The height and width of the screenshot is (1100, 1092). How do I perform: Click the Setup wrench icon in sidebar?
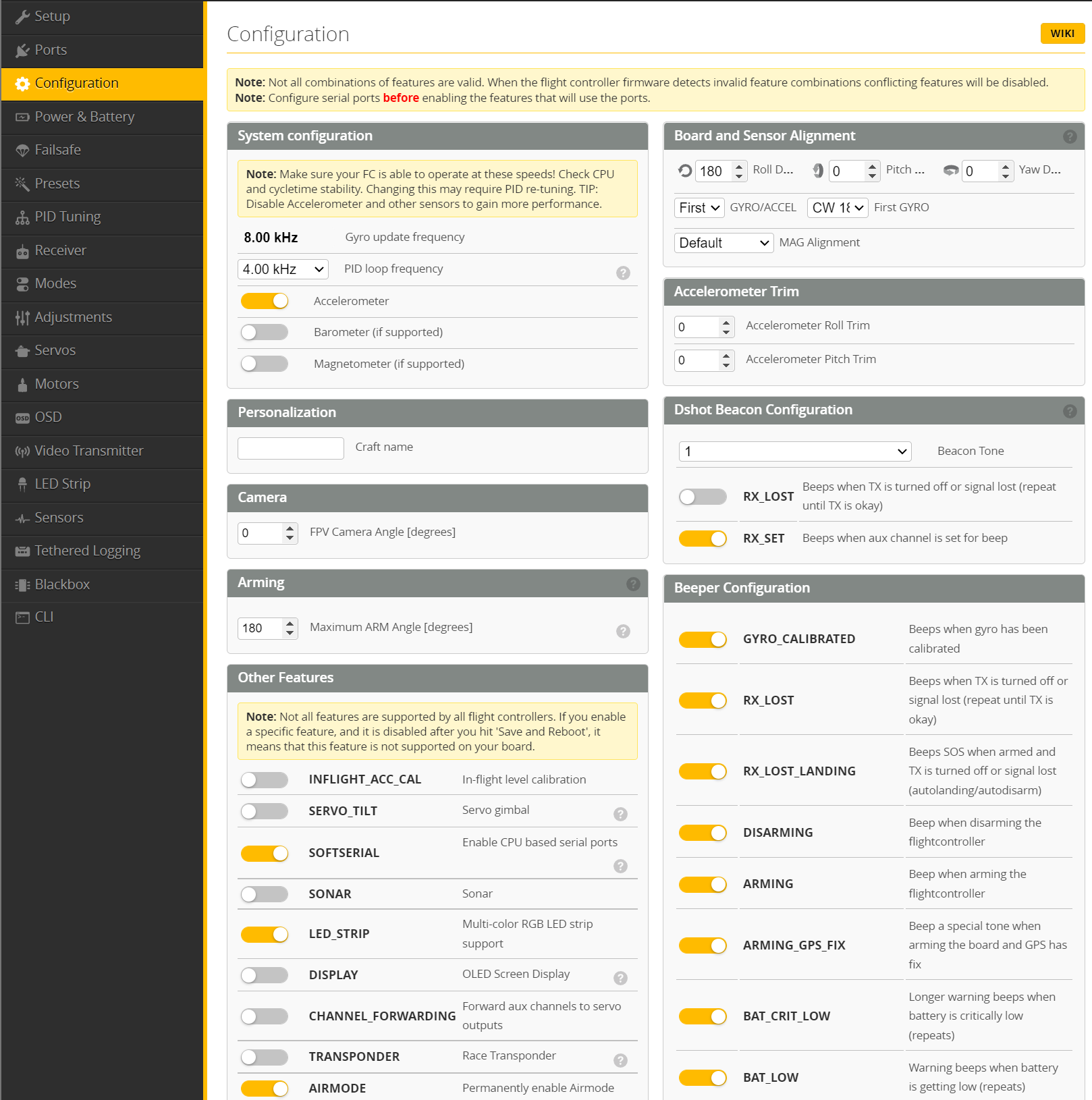[x=22, y=17]
